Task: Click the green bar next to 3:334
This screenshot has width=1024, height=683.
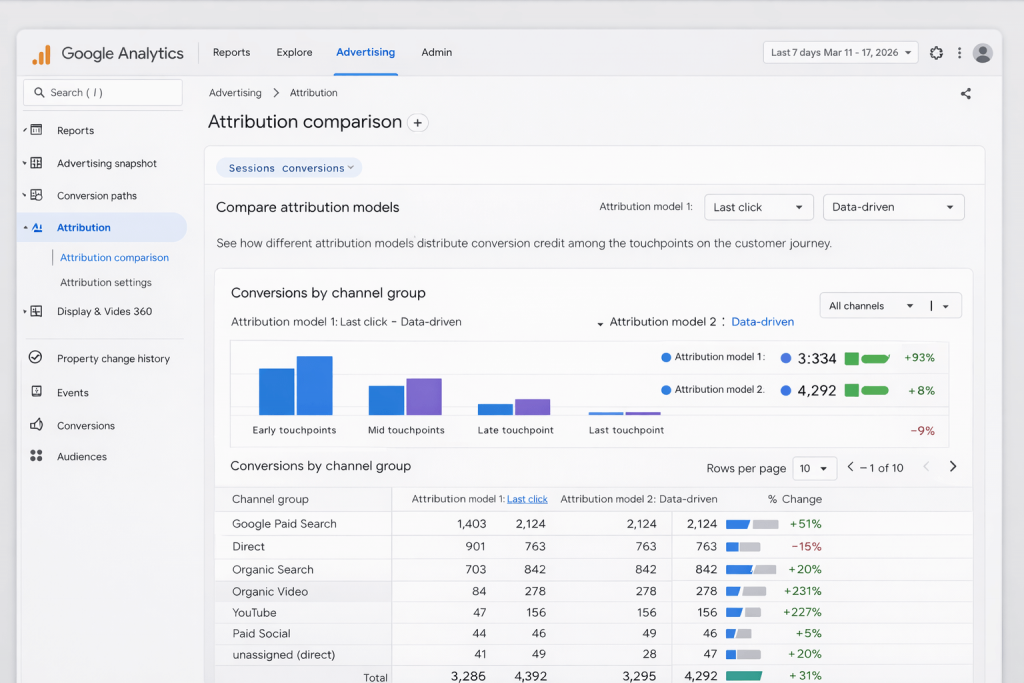Action: [868, 358]
